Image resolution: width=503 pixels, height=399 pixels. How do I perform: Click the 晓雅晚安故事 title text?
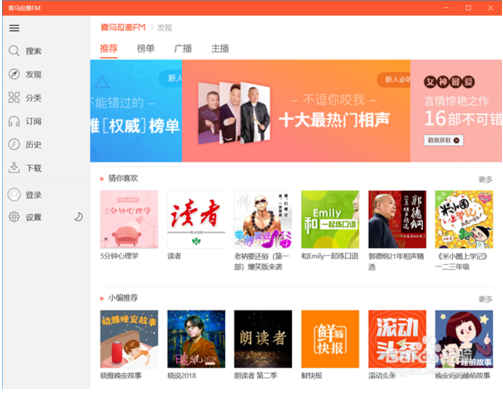[x=121, y=376]
